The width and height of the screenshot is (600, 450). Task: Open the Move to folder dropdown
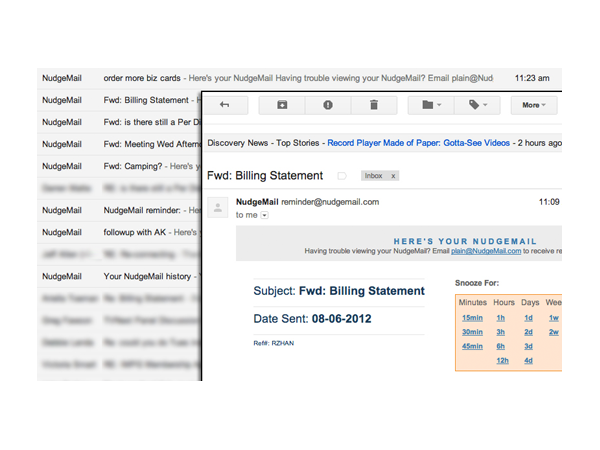coord(431,105)
